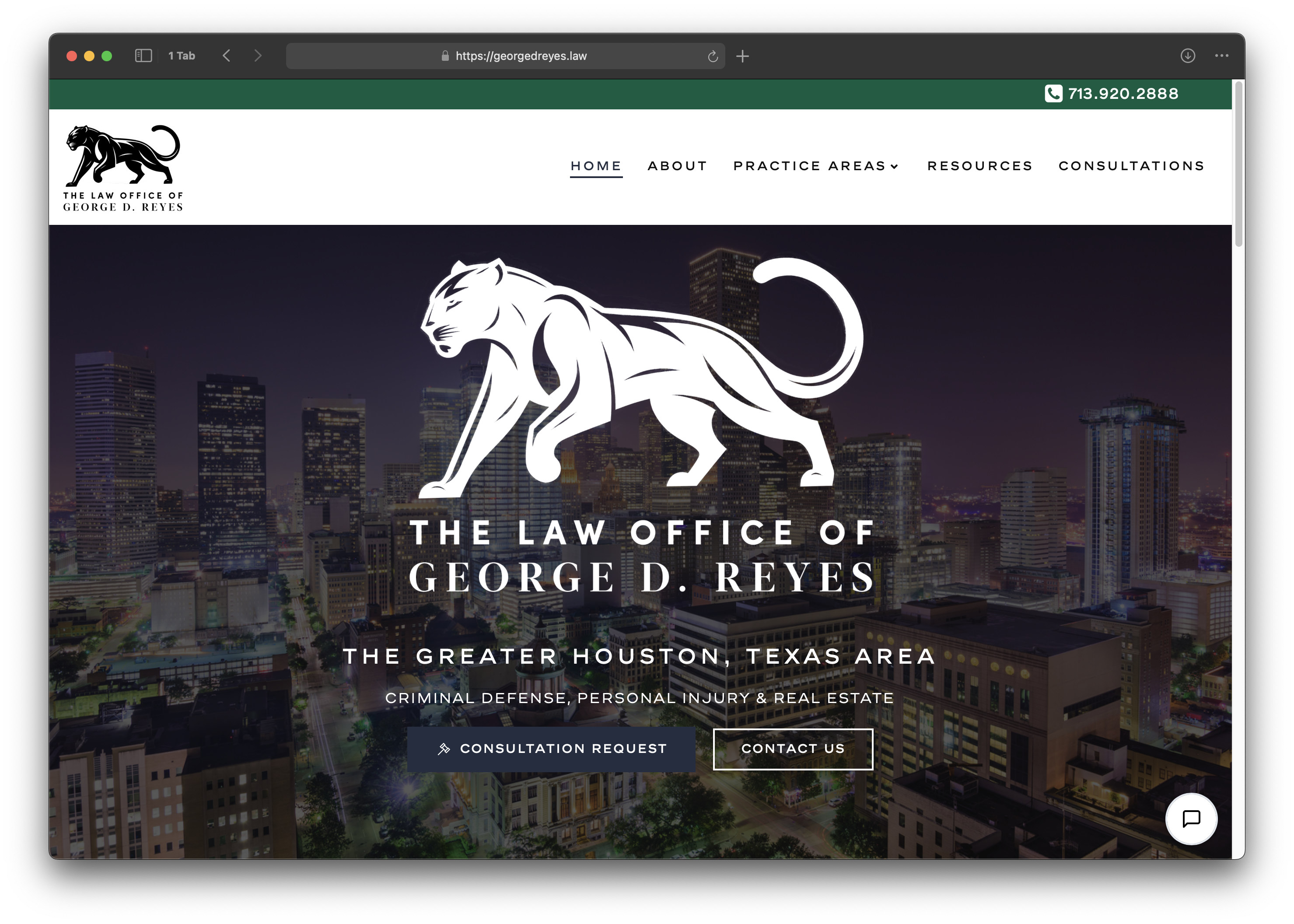Viewport: 1294px width, 924px height.
Task: Open the browser three-dot more menu
Action: [x=1222, y=56]
